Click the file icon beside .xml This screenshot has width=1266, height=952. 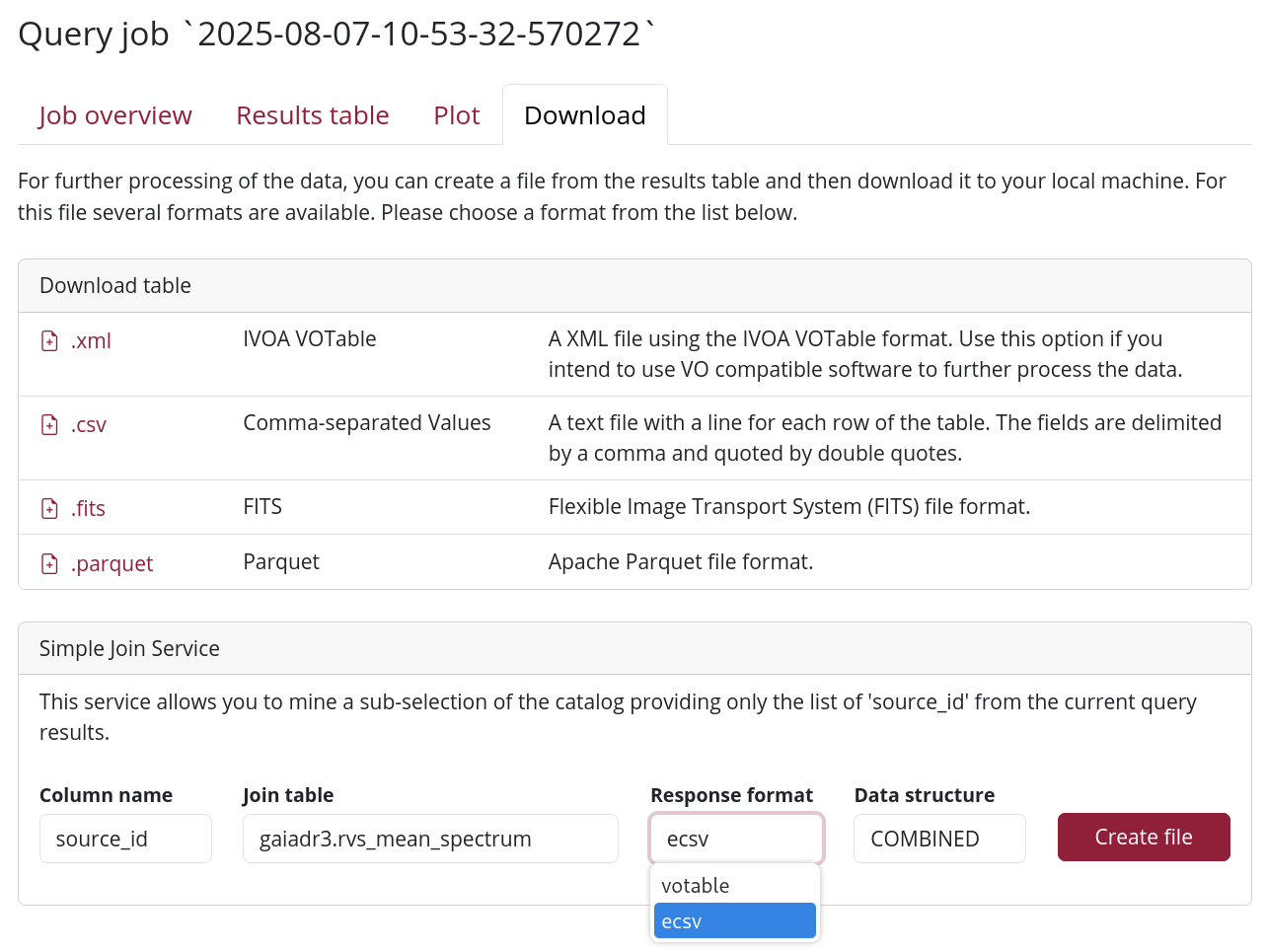point(49,341)
